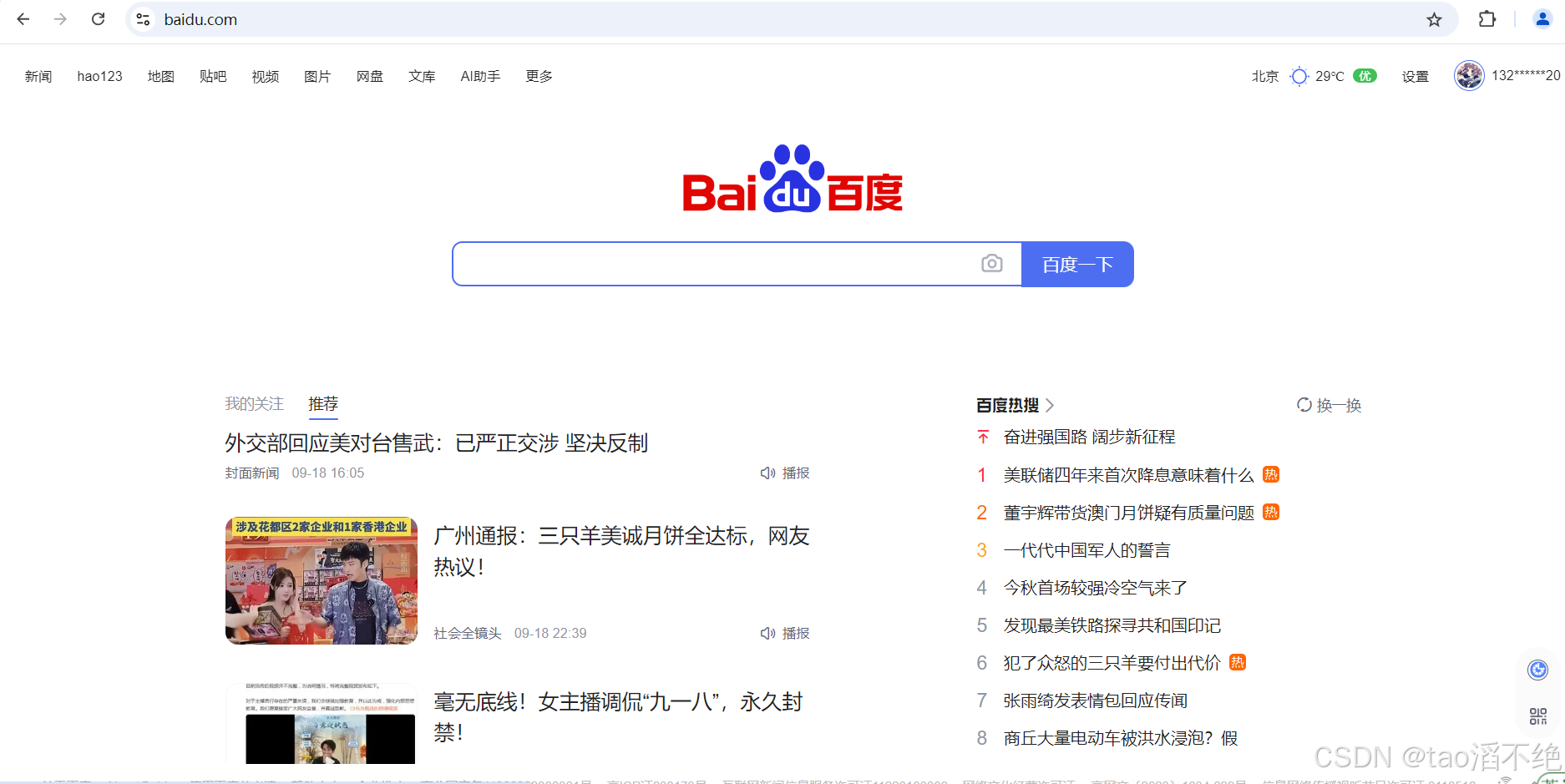Screen dimensions: 1565x784
Task: Open the 设置 settings menu
Action: pyautogui.click(x=1415, y=76)
